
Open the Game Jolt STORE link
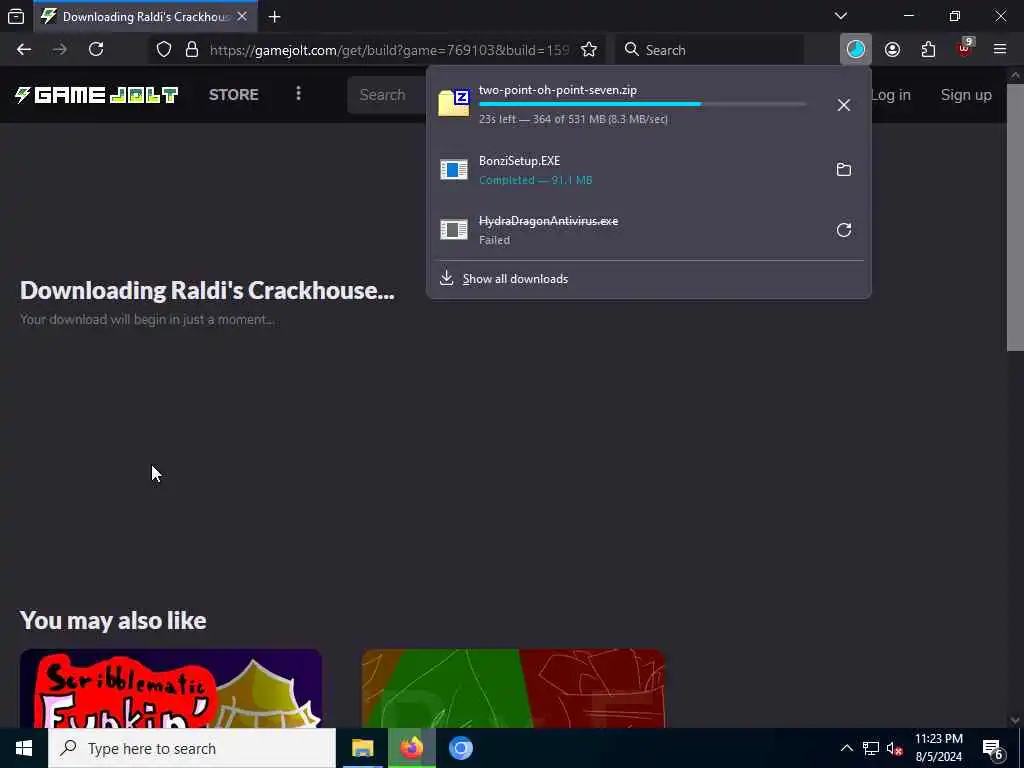(x=234, y=95)
